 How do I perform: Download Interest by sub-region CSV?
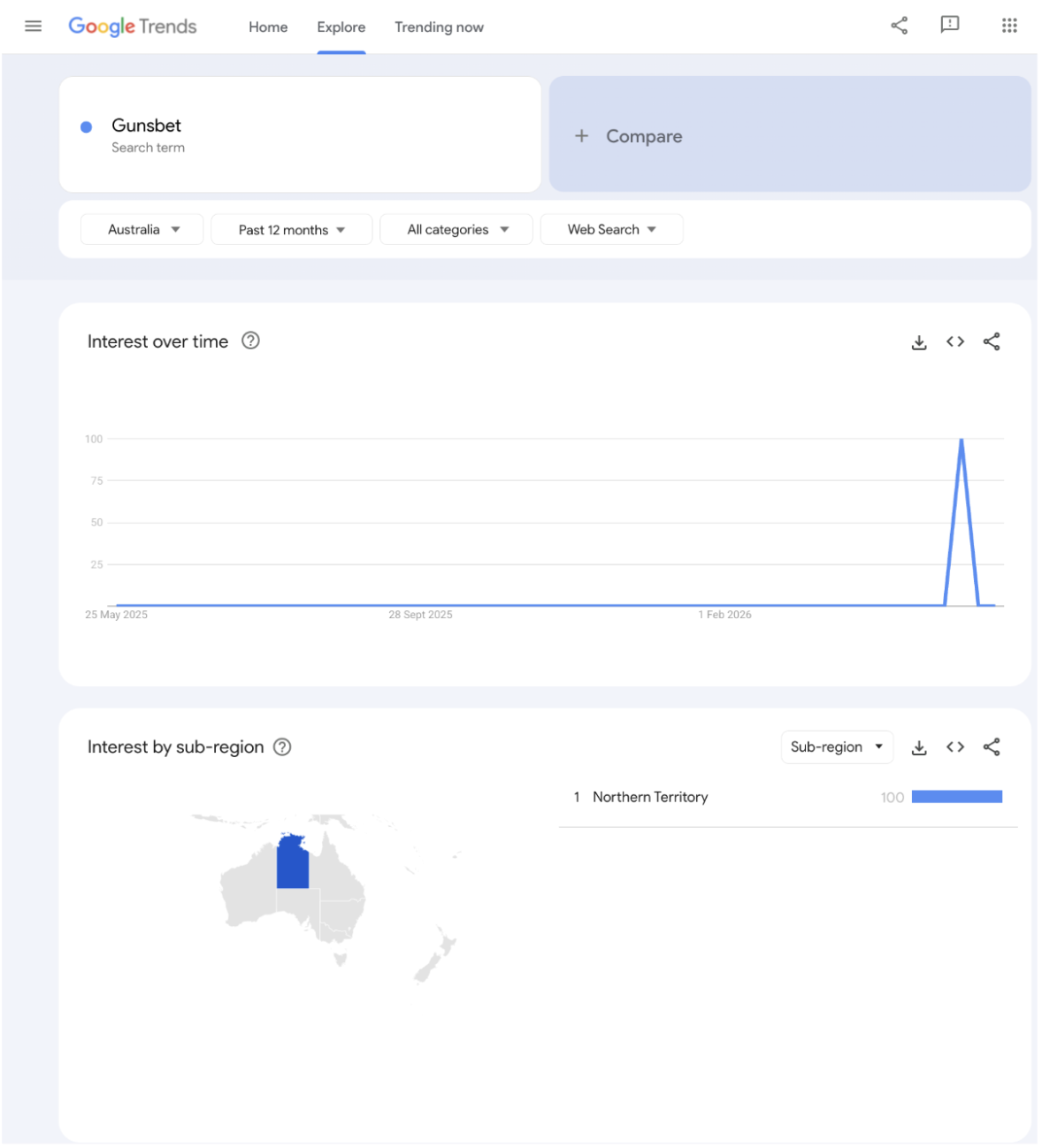tap(919, 748)
